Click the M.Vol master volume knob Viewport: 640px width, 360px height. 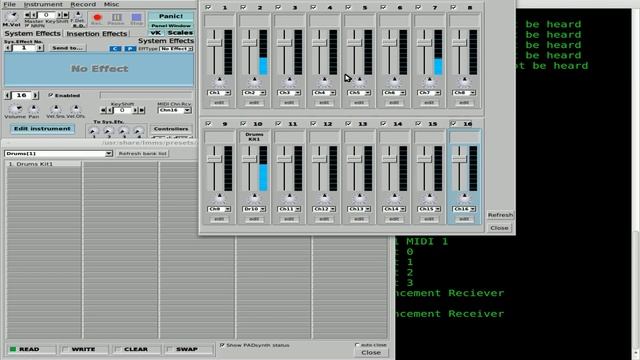11,17
